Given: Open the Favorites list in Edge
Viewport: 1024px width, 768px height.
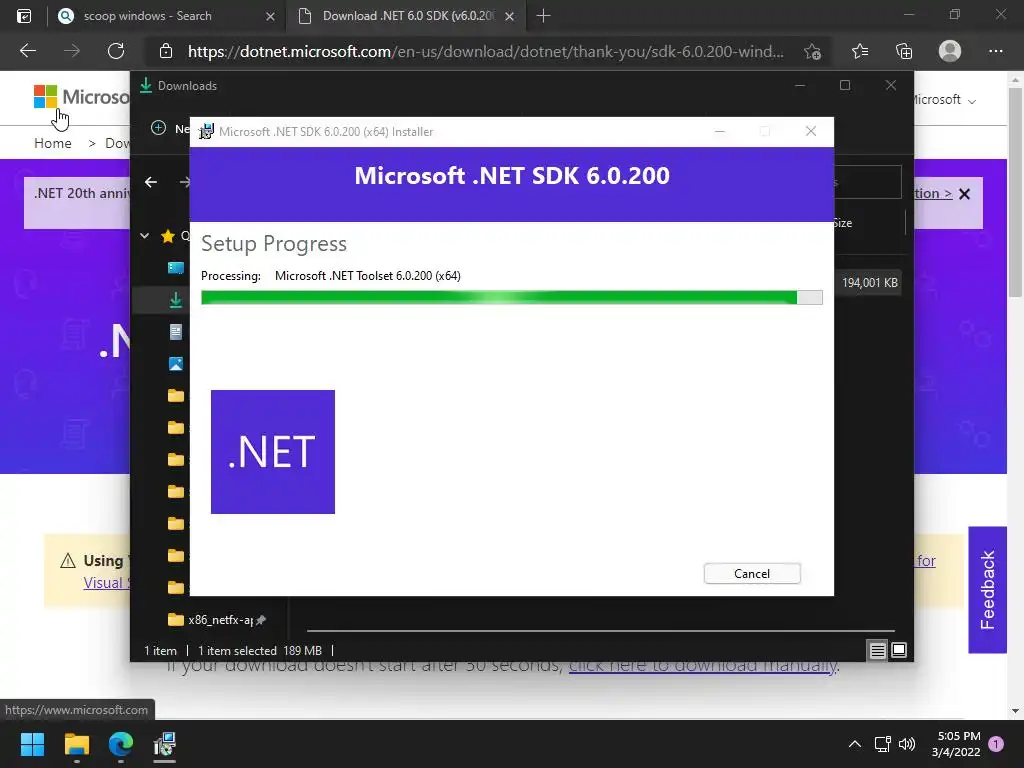Looking at the screenshot, I should [860, 51].
